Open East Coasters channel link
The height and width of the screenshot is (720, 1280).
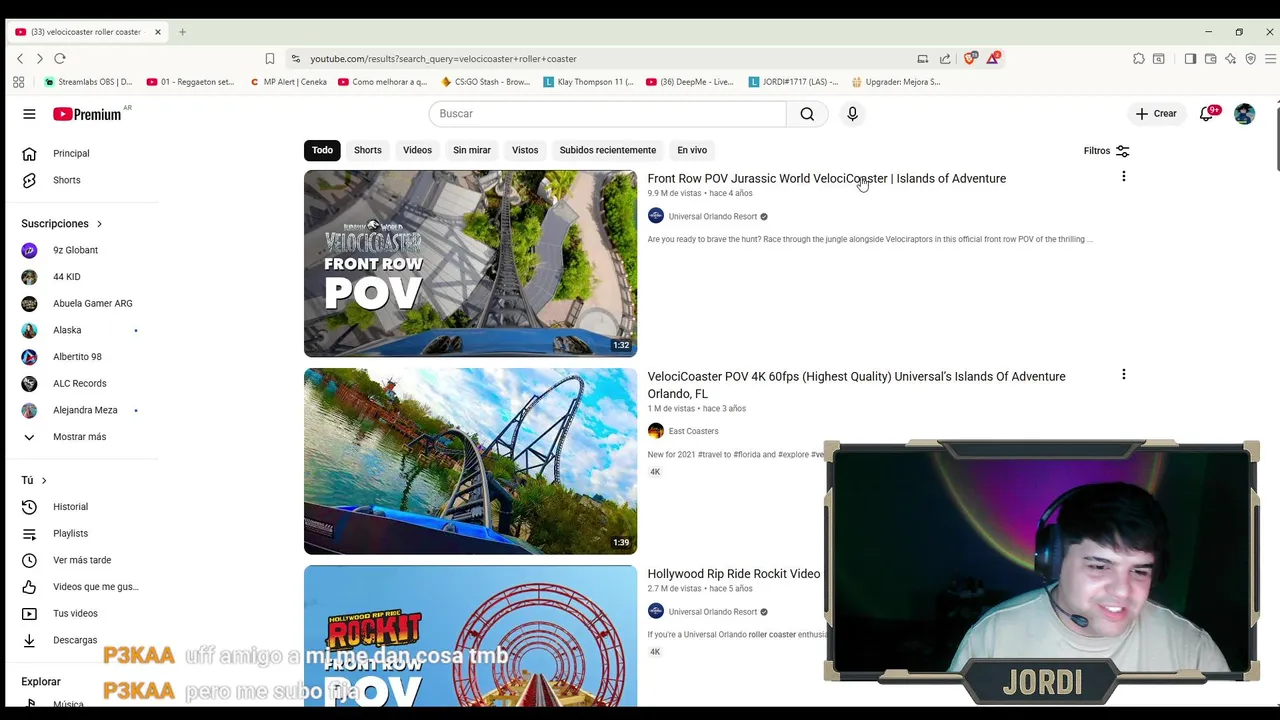point(693,431)
